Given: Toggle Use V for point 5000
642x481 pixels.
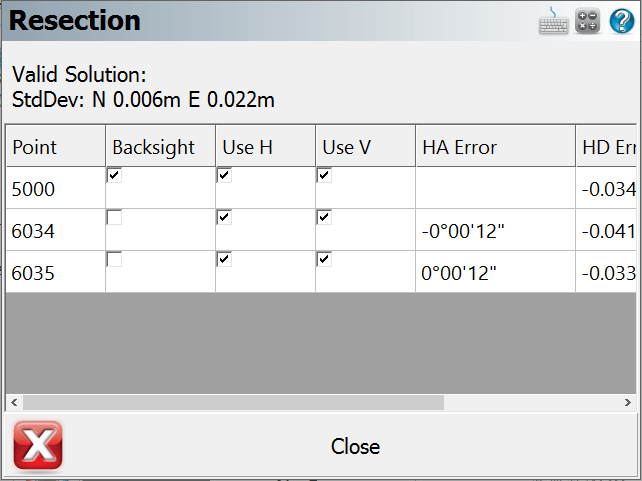Looking at the screenshot, I should tap(324, 175).
